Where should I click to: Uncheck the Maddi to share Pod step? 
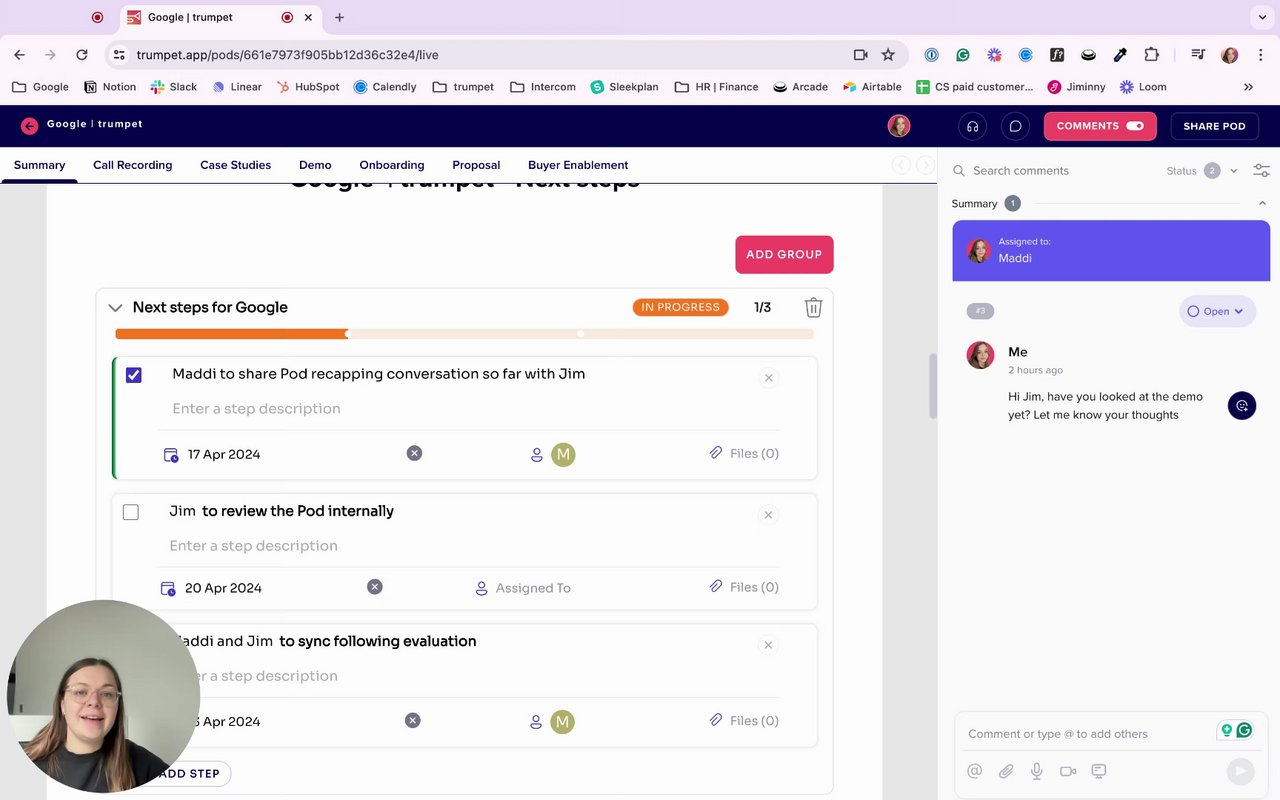click(134, 375)
